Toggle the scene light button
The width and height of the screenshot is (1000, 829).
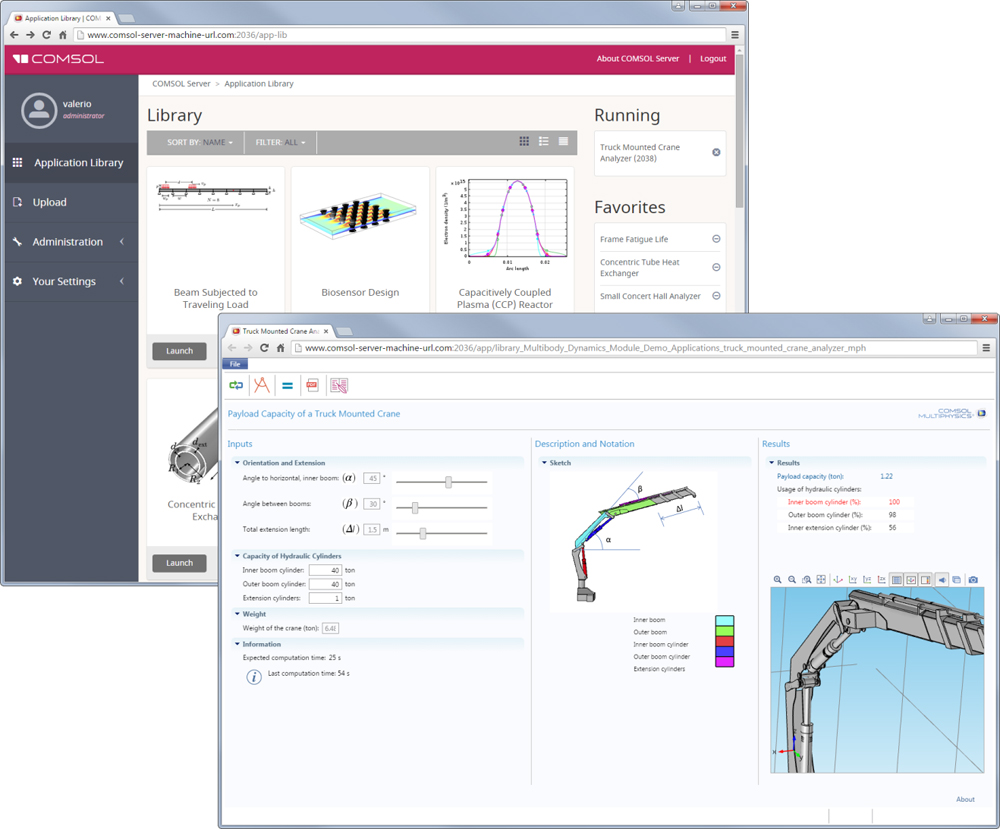pyautogui.click(x=942, y=580)
